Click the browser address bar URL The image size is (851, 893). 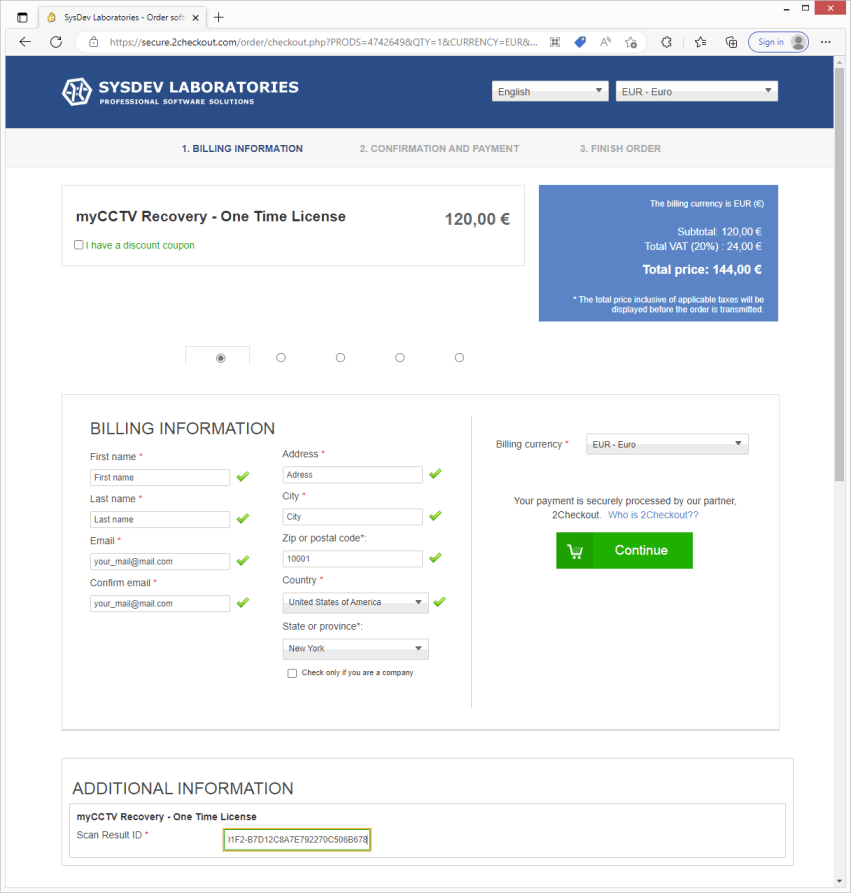[323, 42]
